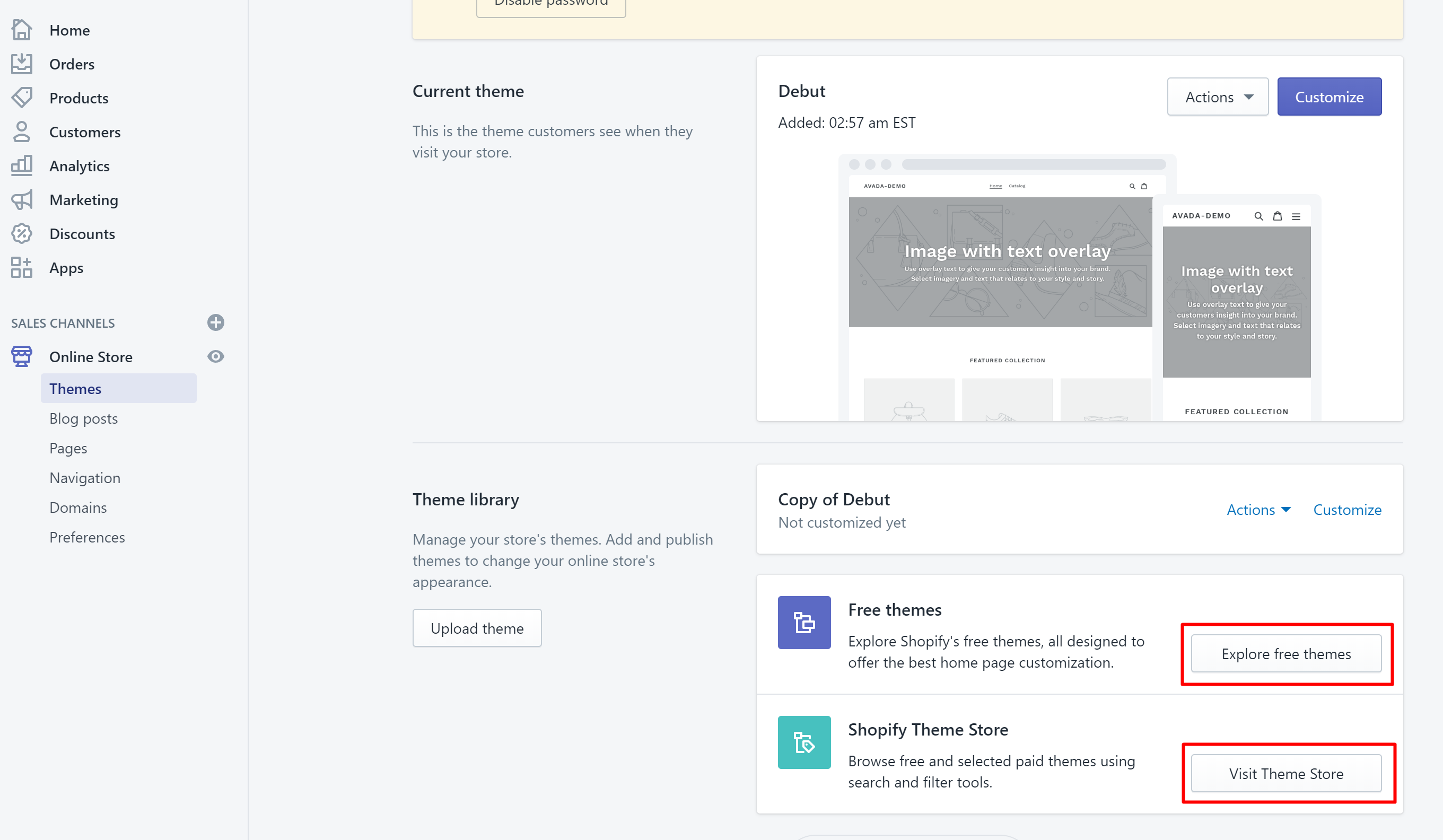
Task: Click the Discounts icon in sidebar
Action: click(x=22, y=233)
